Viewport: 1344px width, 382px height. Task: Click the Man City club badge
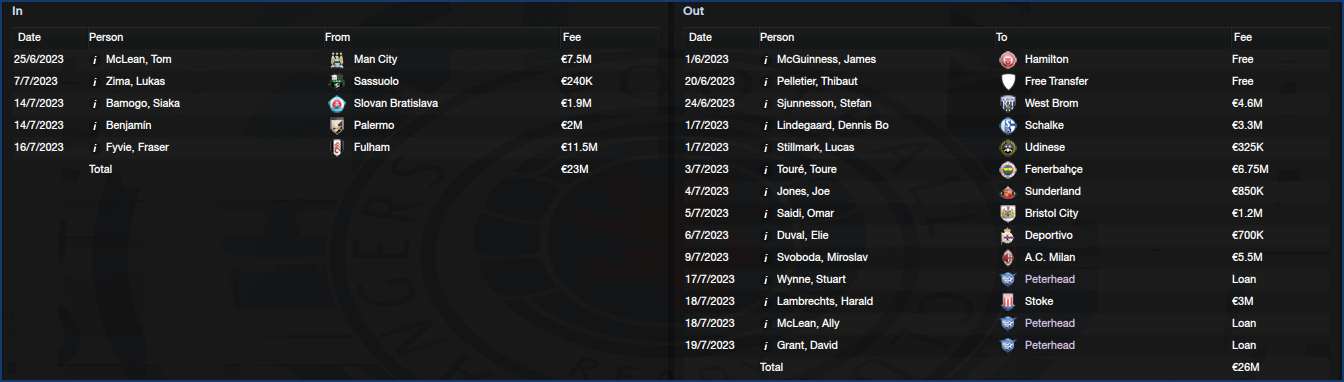pyautogui.click(x=337, y=59)
